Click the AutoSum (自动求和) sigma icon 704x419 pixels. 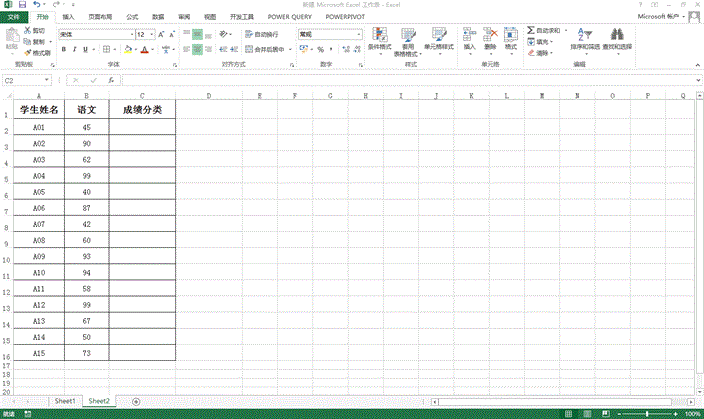[530, 32]
